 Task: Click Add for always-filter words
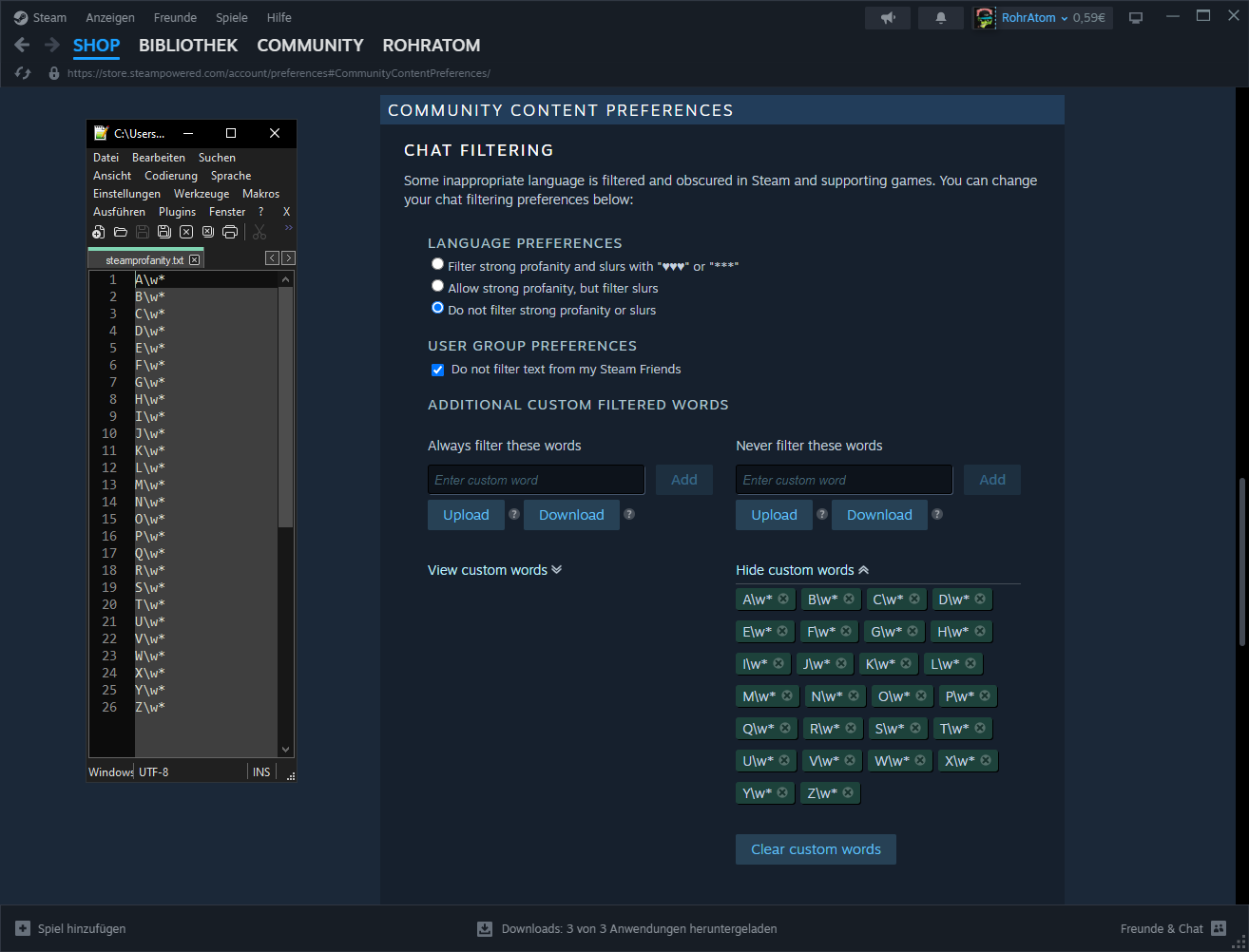684,480
